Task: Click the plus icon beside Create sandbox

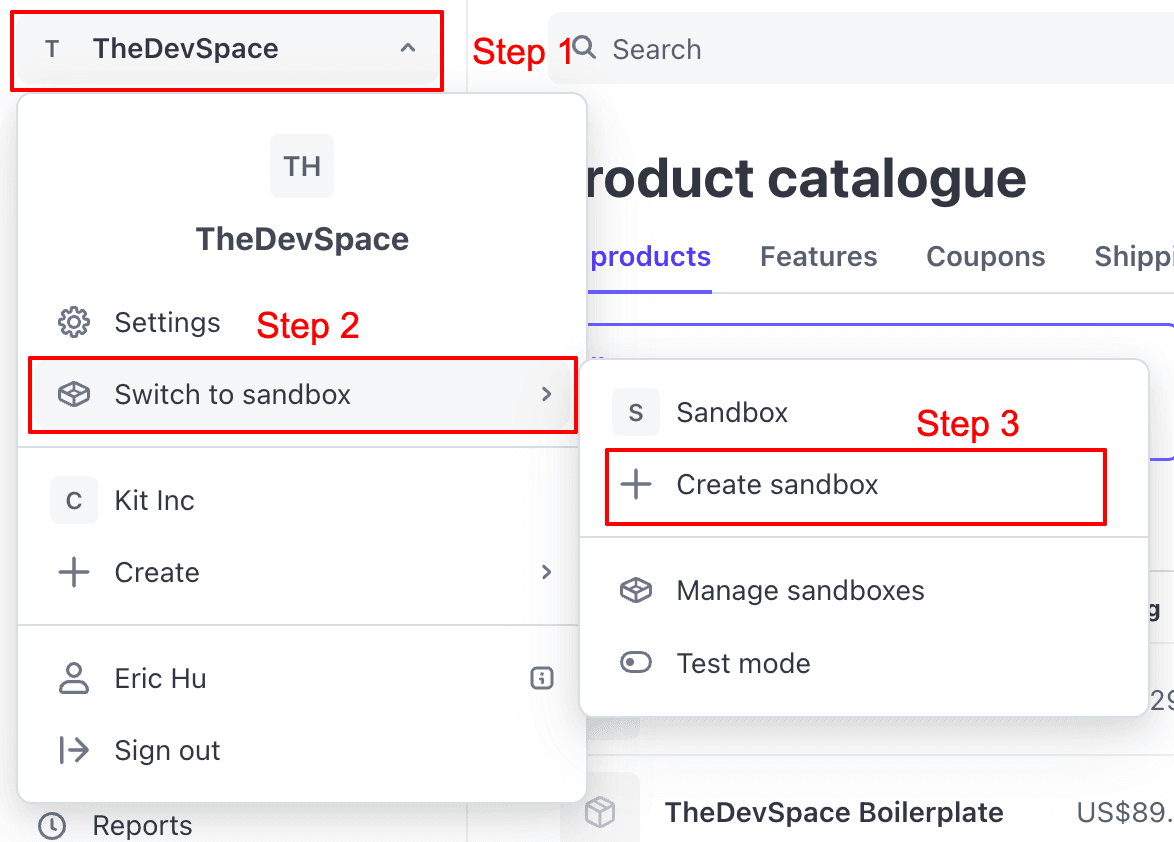Action: [636, 485]
